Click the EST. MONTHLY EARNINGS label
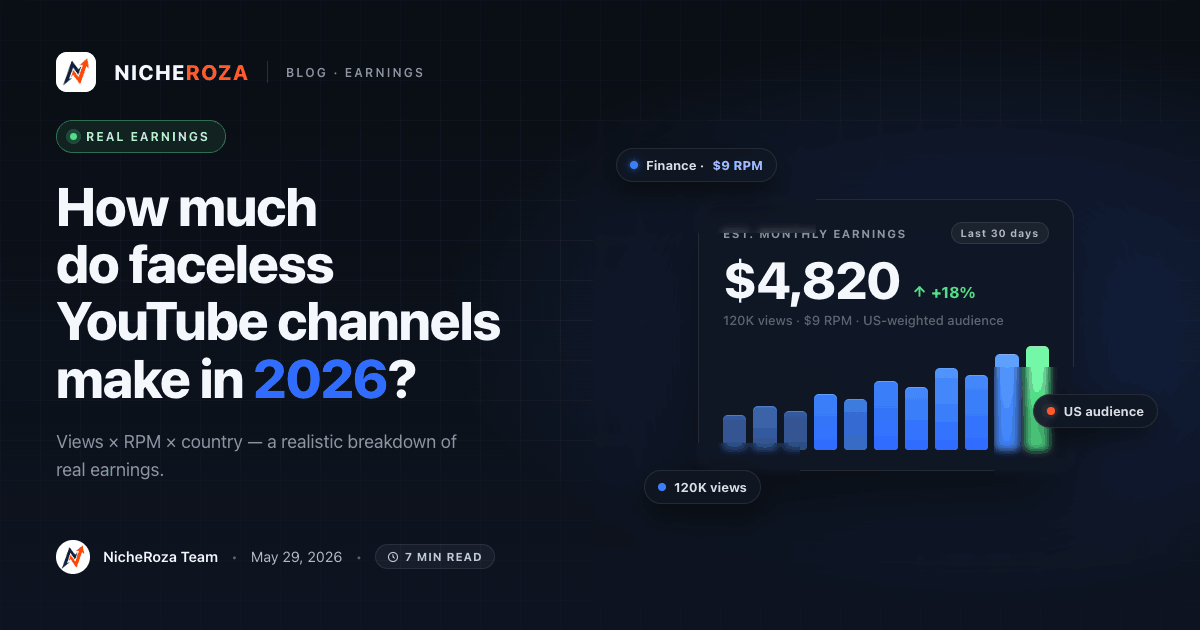 coord(814,234)
